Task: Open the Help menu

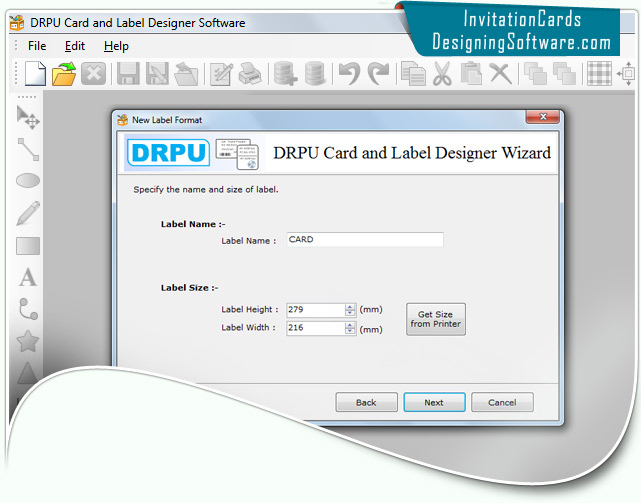Action: (x=116, y=46)
